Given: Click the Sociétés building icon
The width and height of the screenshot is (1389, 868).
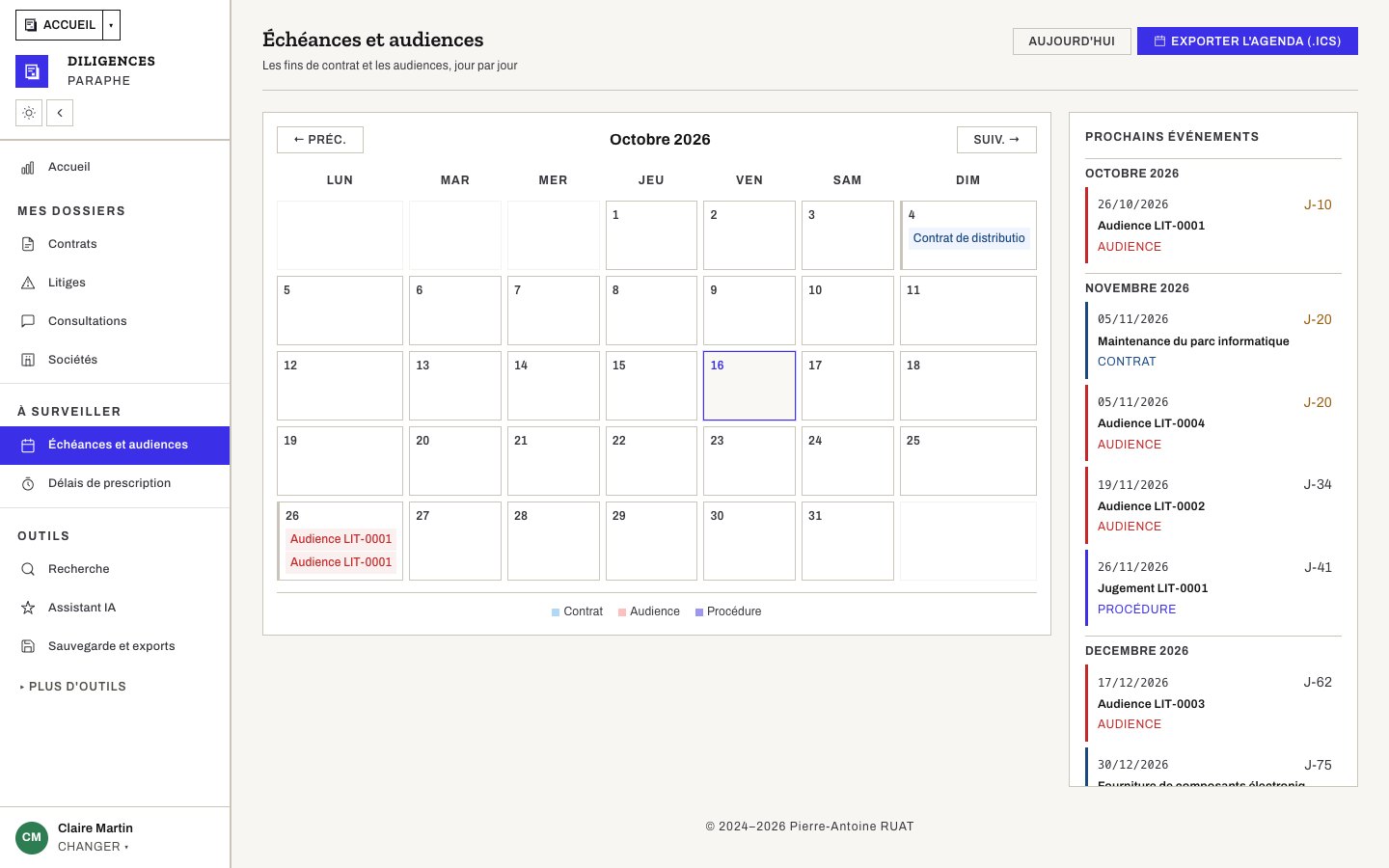Looking at the screenshot, I should [x=28, y=360].
